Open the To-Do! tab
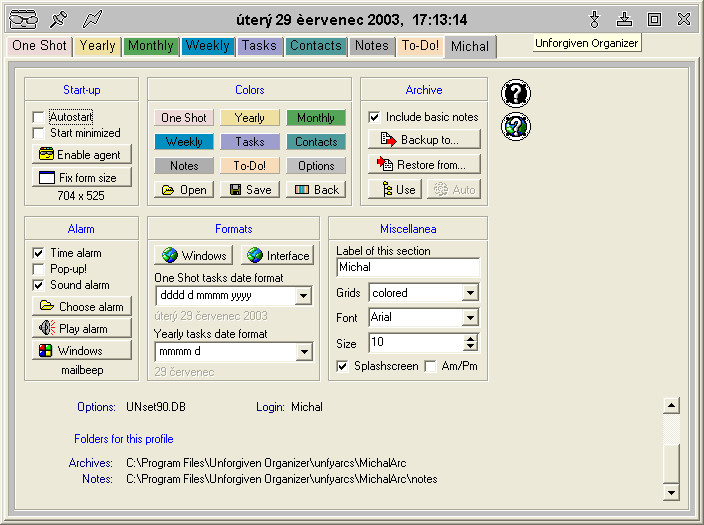This screenshot has width=704, height=525. coord(420,46)
